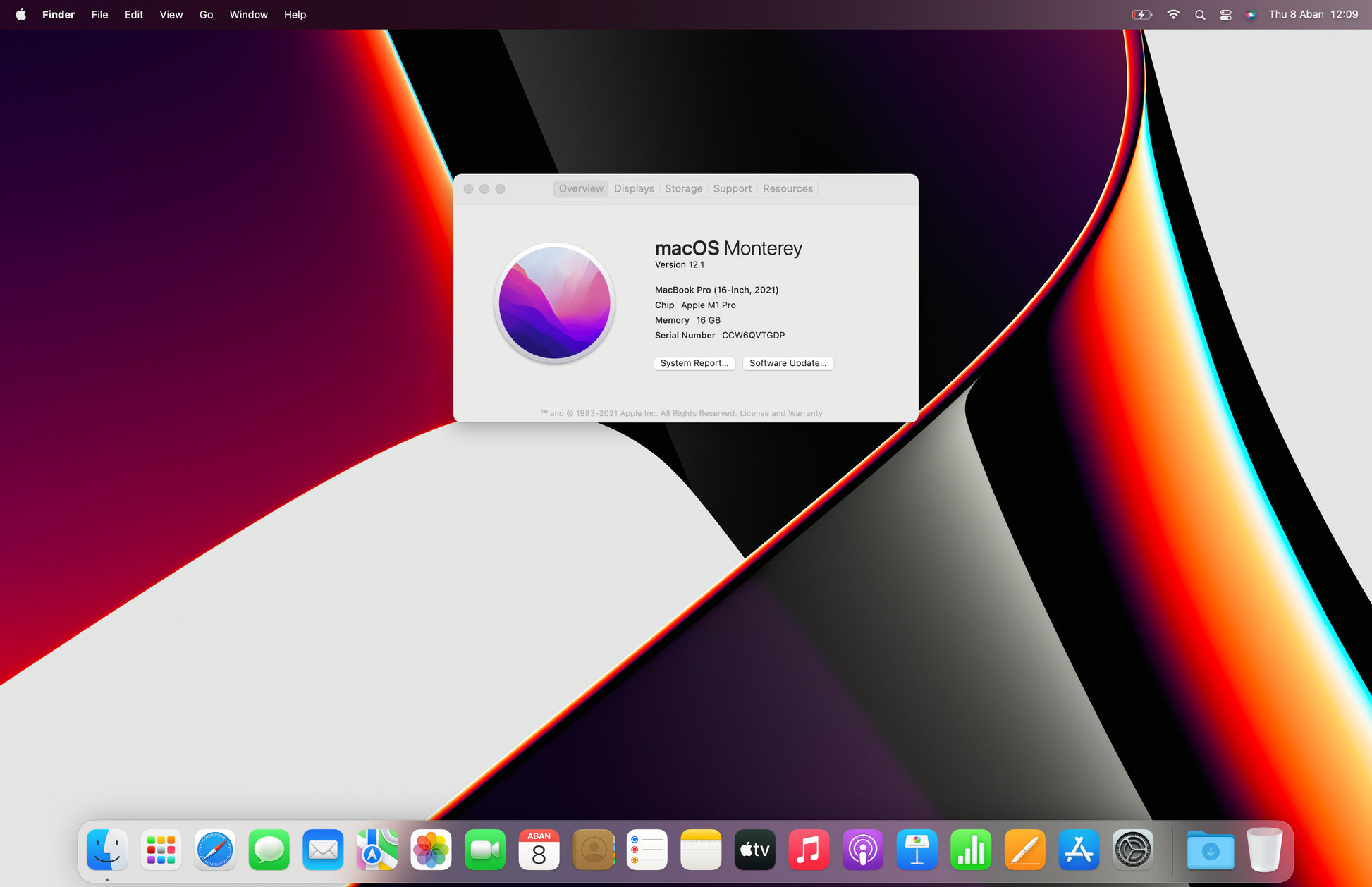Open the App Store icon
The width and height of the screenshot is (1372, 887).
coord(1079,850)
